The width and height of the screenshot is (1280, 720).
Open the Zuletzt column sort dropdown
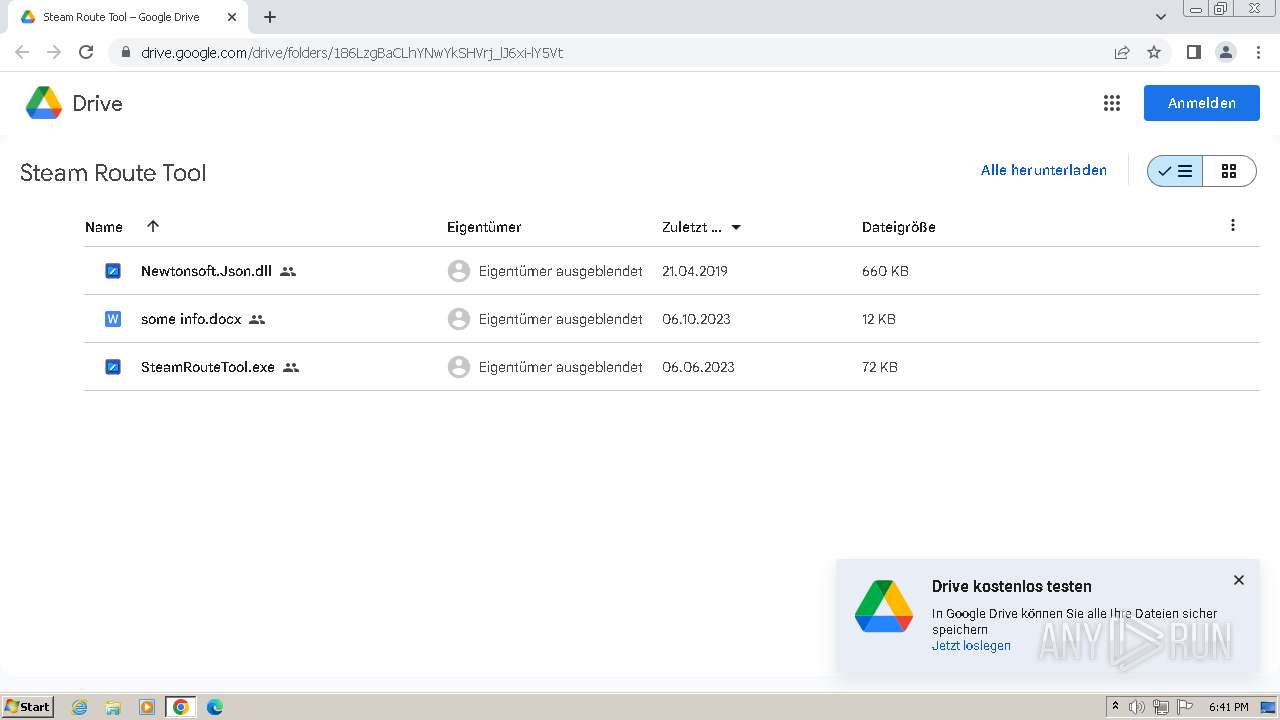click(x=736, y=227)
